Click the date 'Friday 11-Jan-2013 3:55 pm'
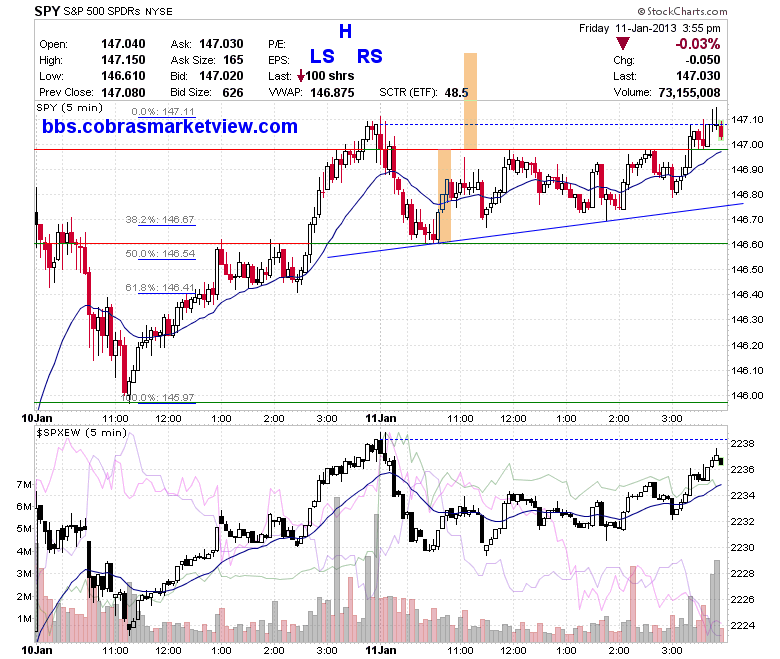This screenshot has height=659, width=780. coord(649,28)
